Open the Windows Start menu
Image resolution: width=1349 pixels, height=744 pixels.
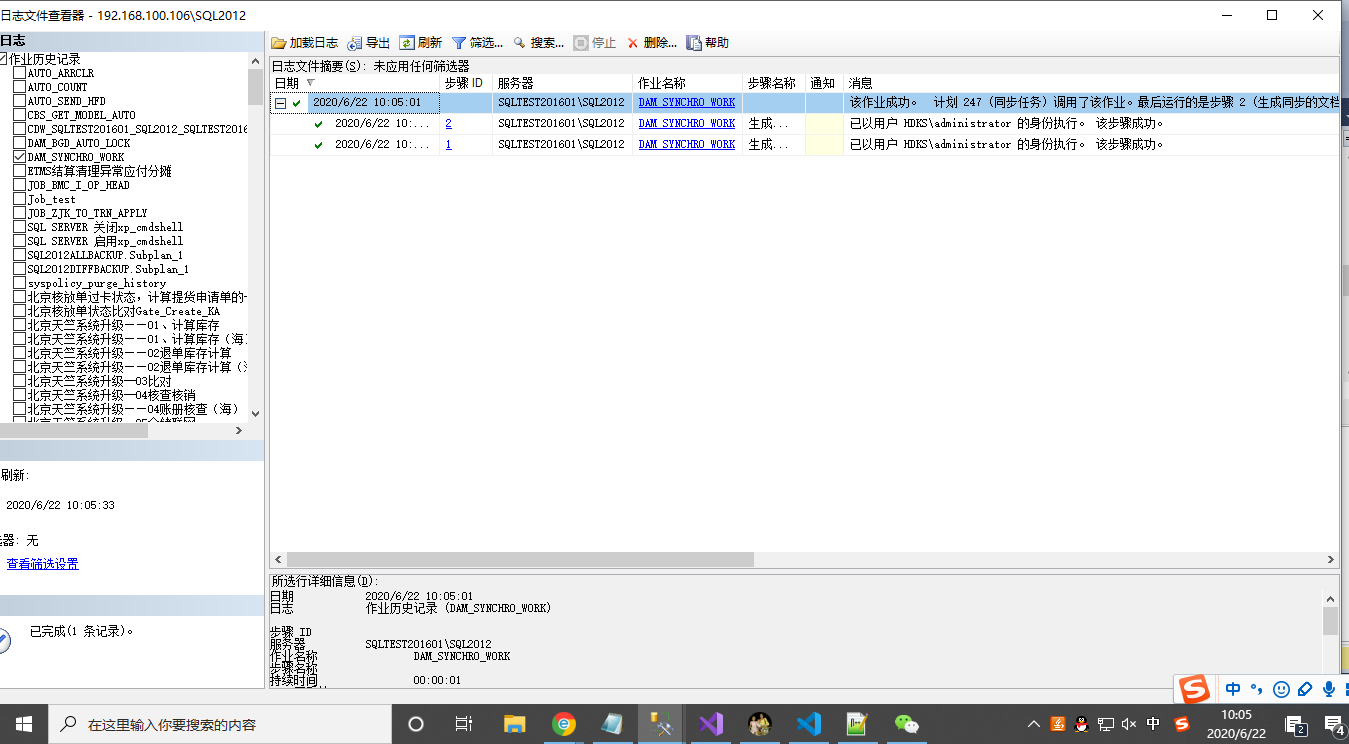(23, 723)
